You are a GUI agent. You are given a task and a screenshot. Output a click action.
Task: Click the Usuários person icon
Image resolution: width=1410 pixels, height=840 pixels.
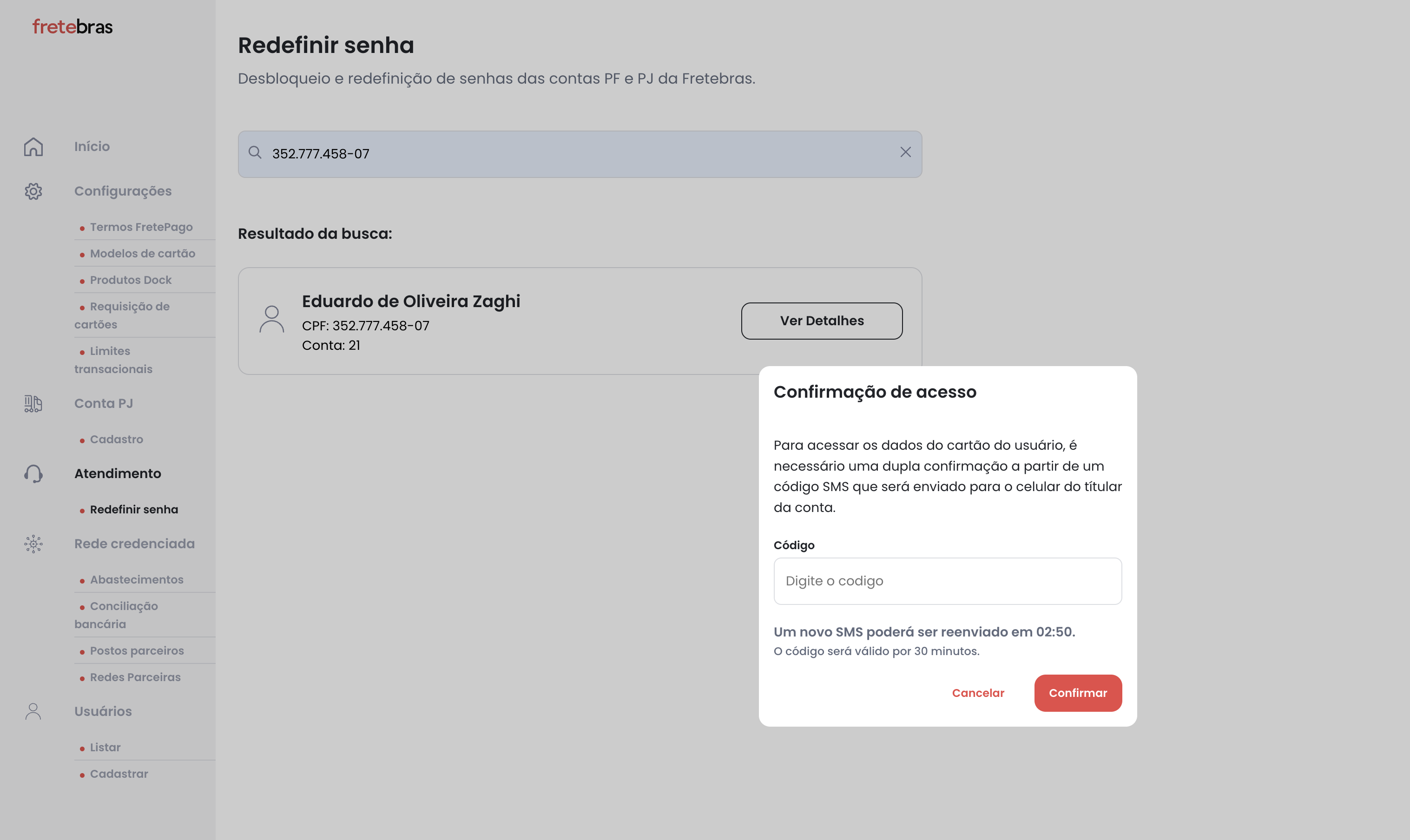point(33,711)
